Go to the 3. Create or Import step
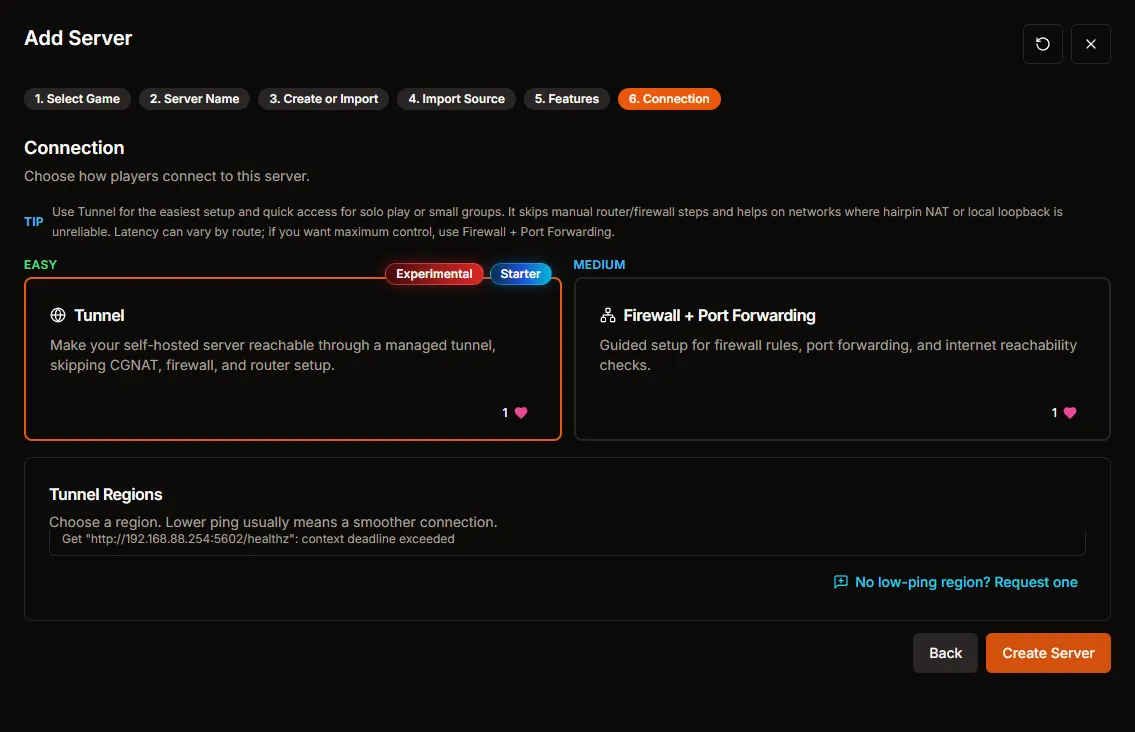Viewport: 1135px width, 732px height. pos(323,98)
